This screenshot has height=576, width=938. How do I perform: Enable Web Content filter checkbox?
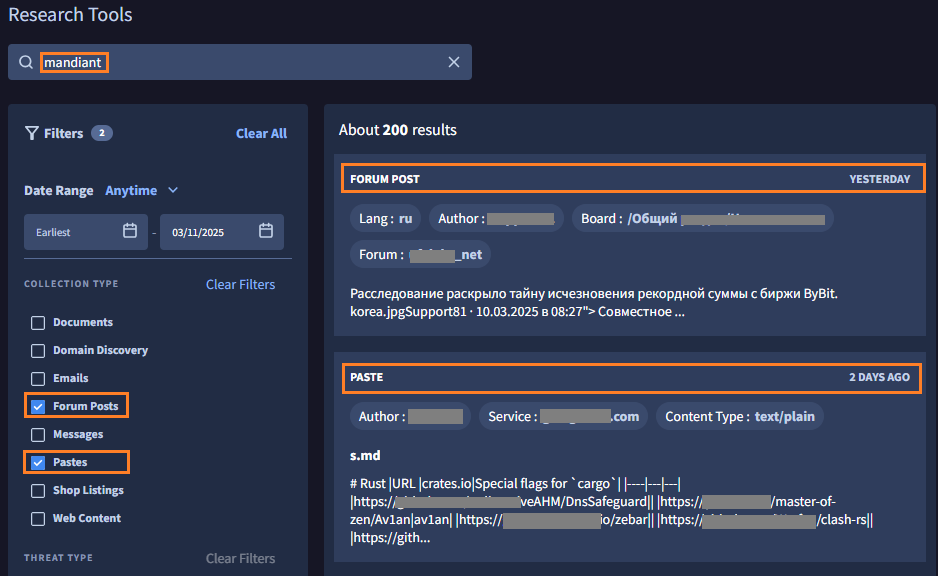38,519
